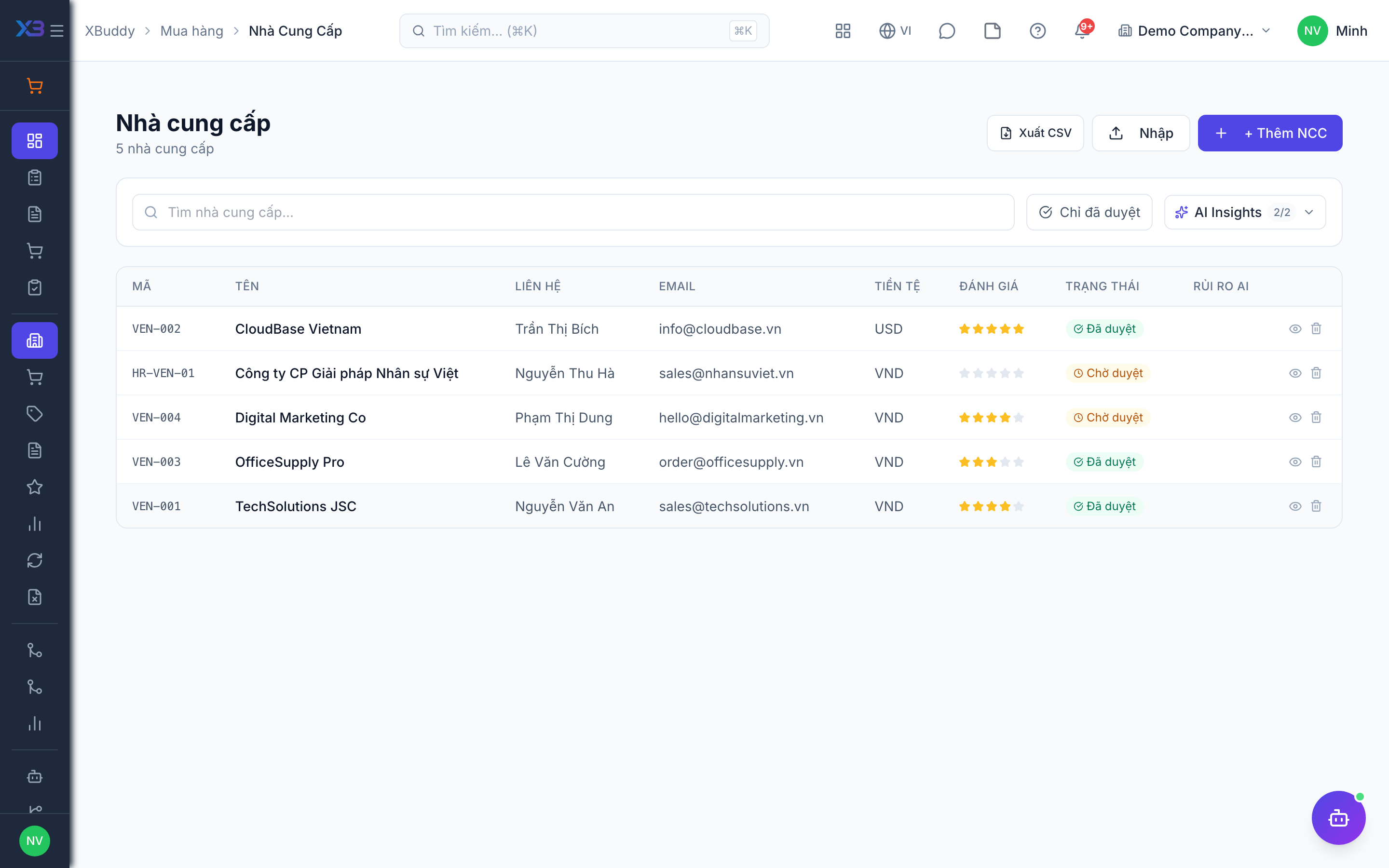Launch the floating AI assistant chatbot button
Image resolution: width=1389 pixels, height=868 pixels.
tap(1338, 818)
